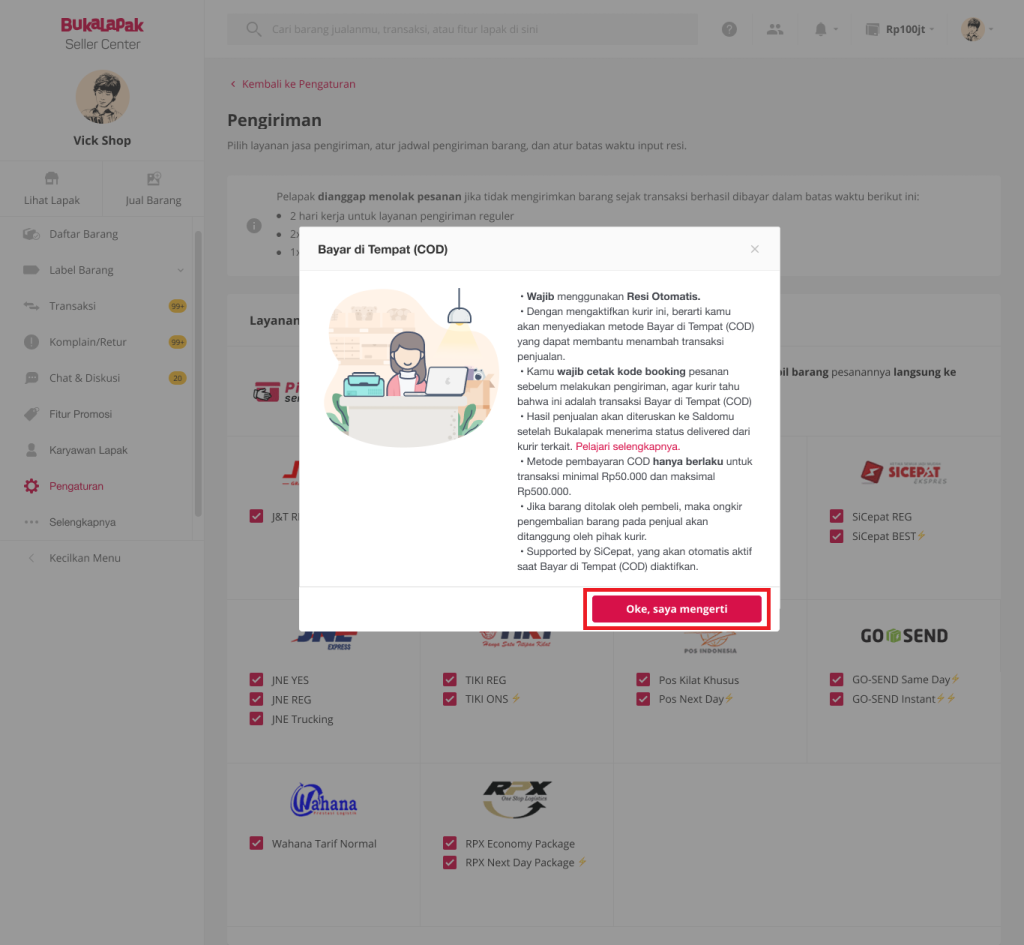The width and height of the screenshot is (1024, 945).
Task: Click the Pengaturan gear icon
Action: click(31, 486)
